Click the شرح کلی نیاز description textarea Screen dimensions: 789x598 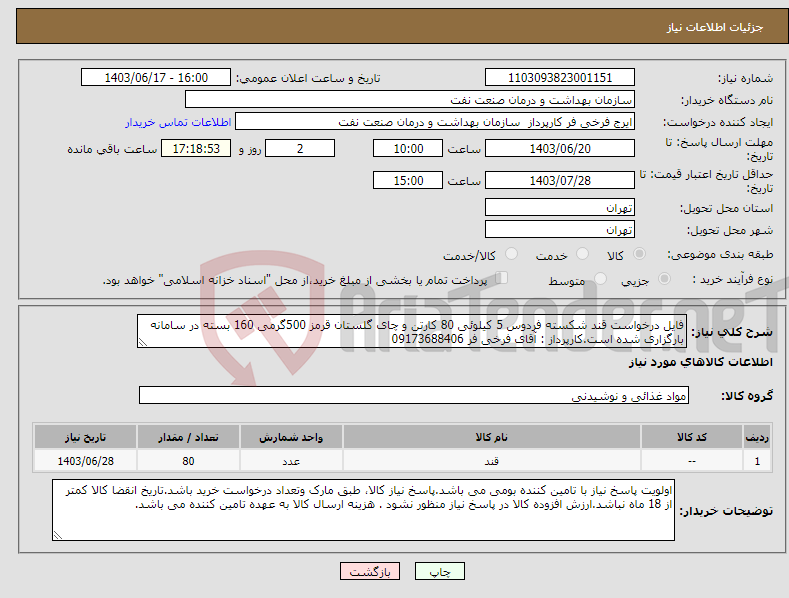(412, 331)
